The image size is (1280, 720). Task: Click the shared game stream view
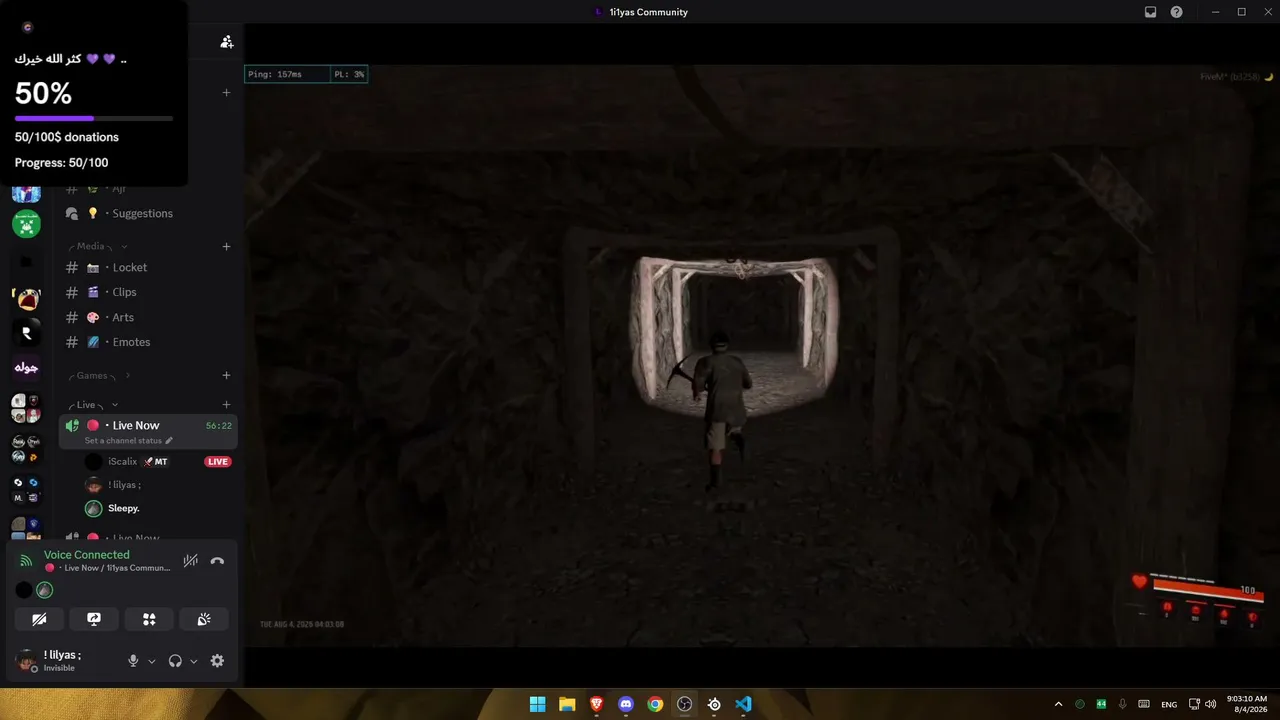click(x=762, y=355)
